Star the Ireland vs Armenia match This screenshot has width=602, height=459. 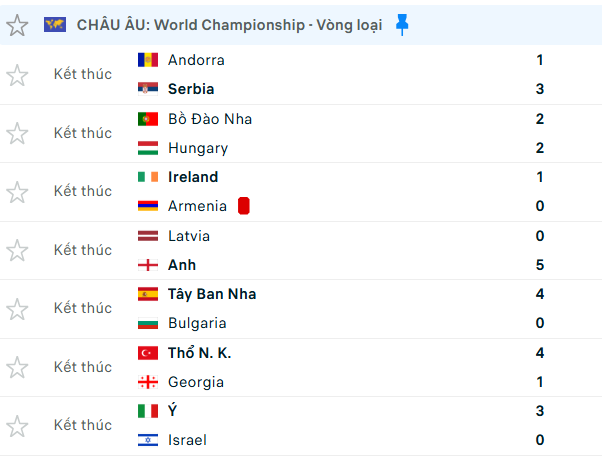[x=17, y=191]
